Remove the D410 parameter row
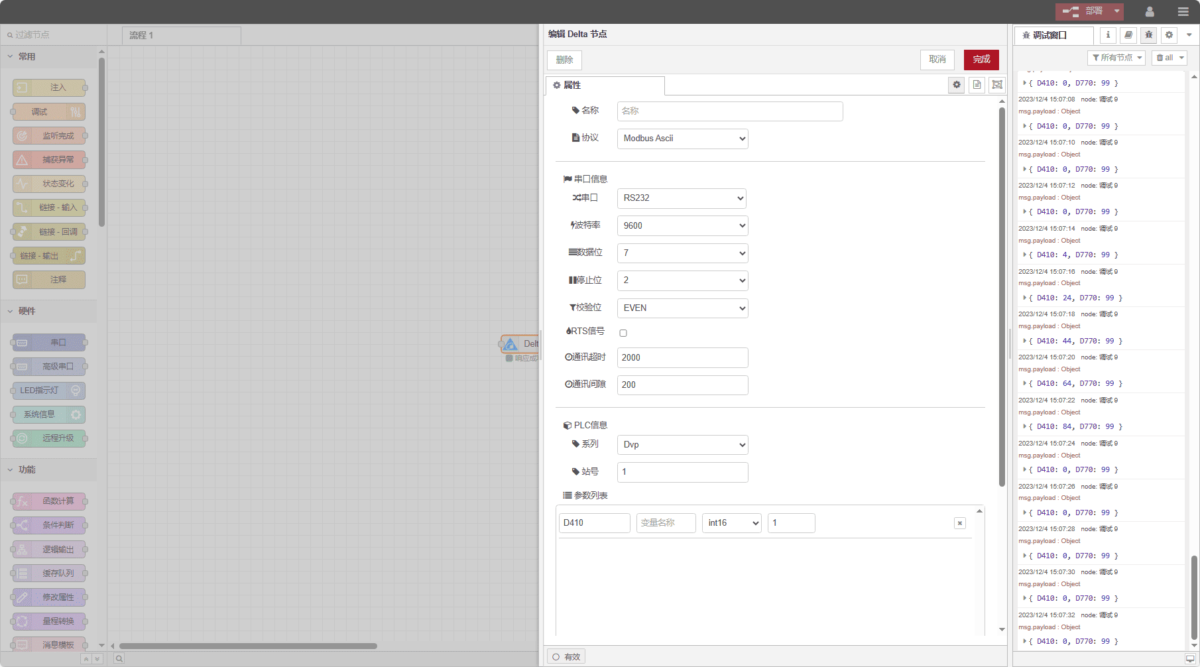The height and width of the screenshot is (667, 1200). [x=959, y=523]
